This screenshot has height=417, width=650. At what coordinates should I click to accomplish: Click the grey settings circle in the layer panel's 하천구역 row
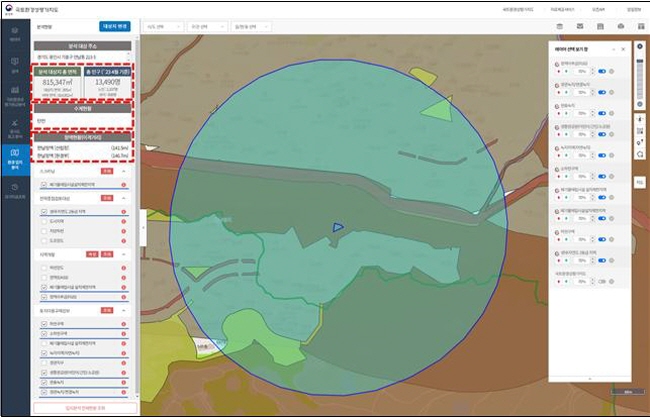(611, 240)
